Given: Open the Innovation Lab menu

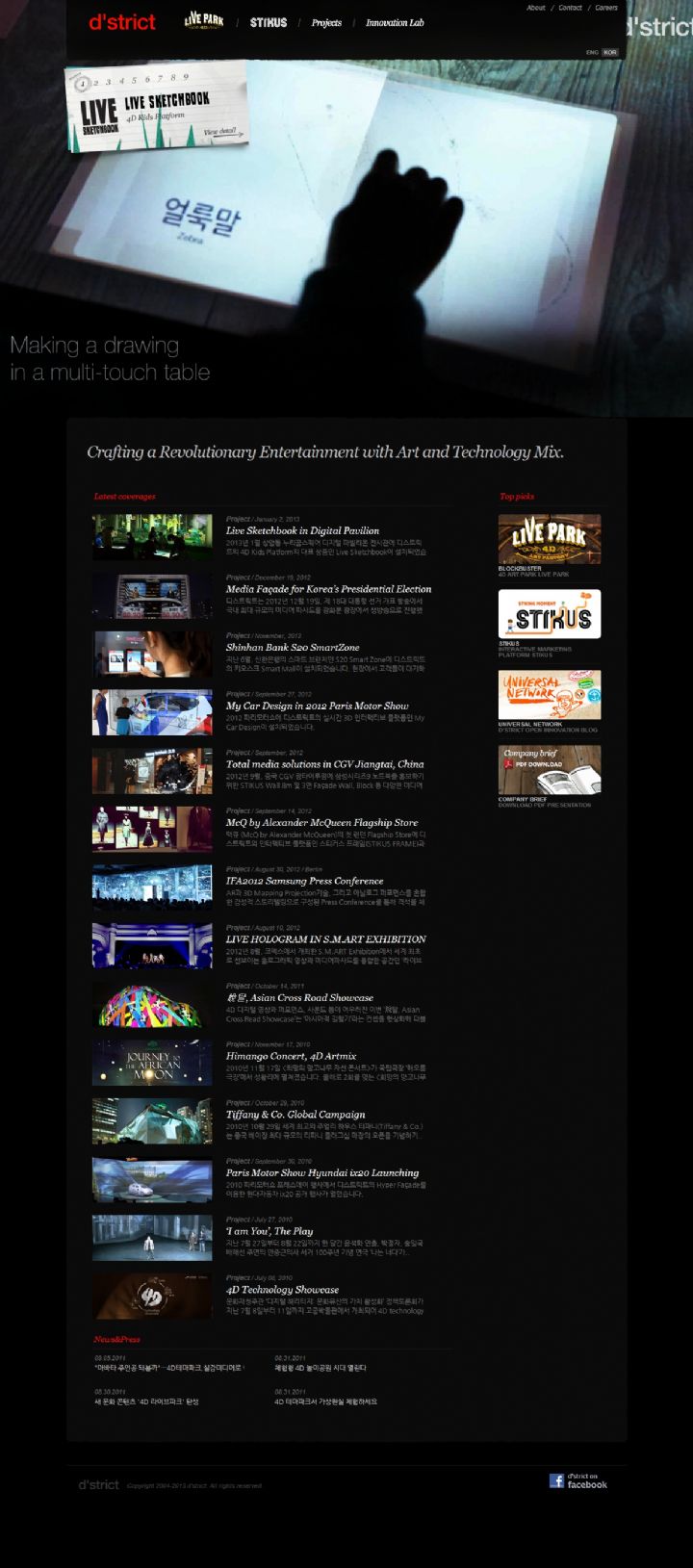Looking at the screenshot, I should (x=395, y=23).
